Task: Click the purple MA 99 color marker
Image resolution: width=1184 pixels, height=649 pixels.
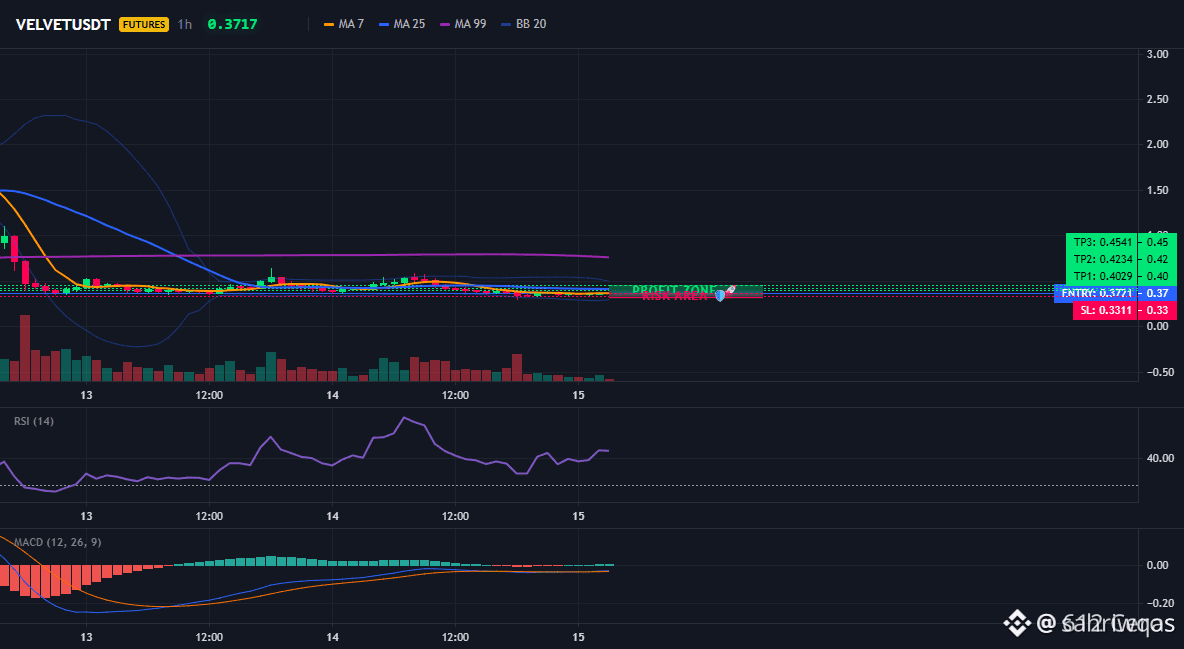Action: coord(445,24)
